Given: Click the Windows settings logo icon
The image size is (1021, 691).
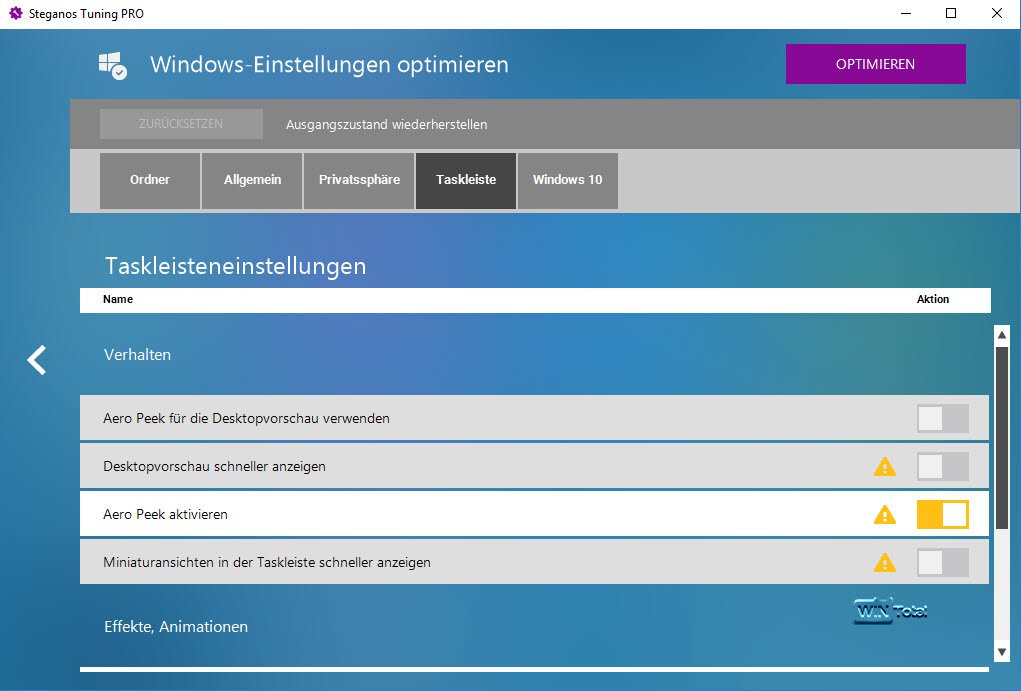Looking at the screenshot, I should (x=113, y=66).
